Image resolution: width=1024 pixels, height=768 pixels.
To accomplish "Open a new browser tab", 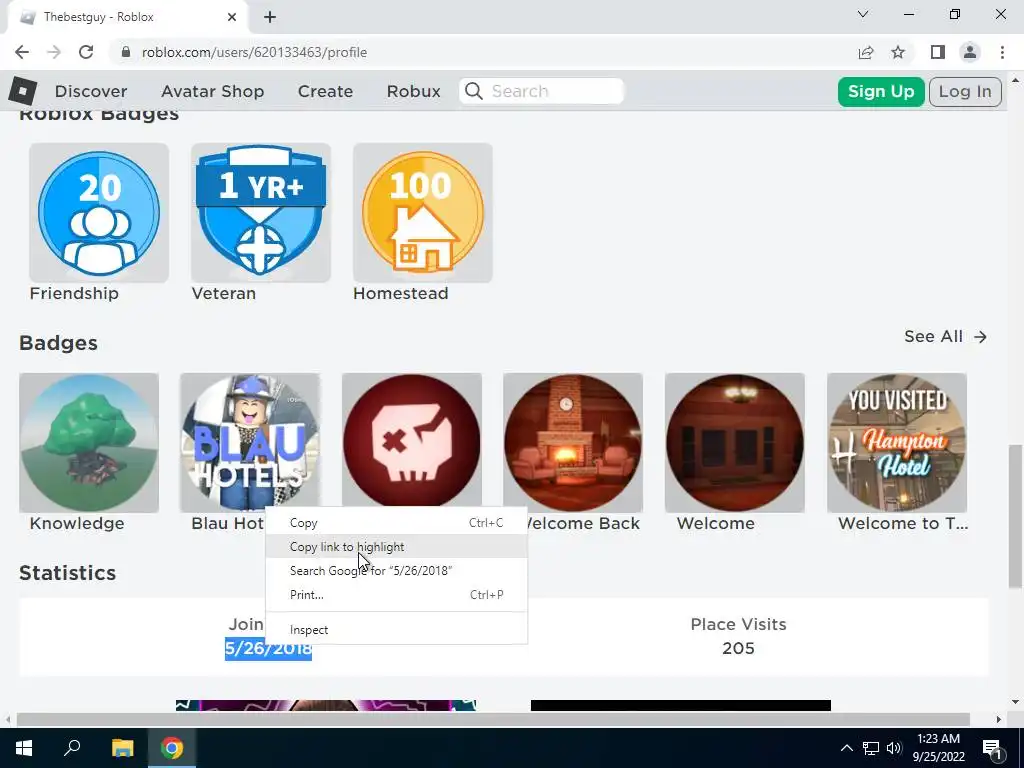I will click(270, 18).
